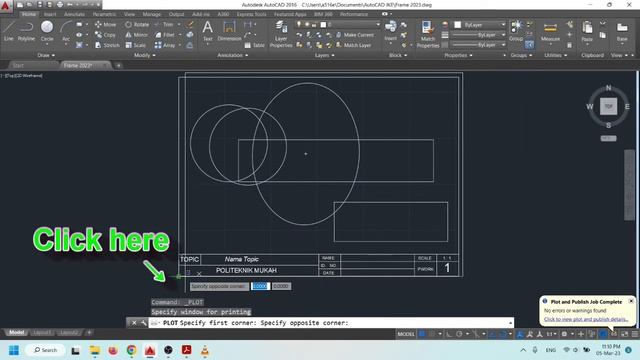This screenshot has height=360, width=640.
Task: Click the Stretch tool
Action: (x=107, y=45)
